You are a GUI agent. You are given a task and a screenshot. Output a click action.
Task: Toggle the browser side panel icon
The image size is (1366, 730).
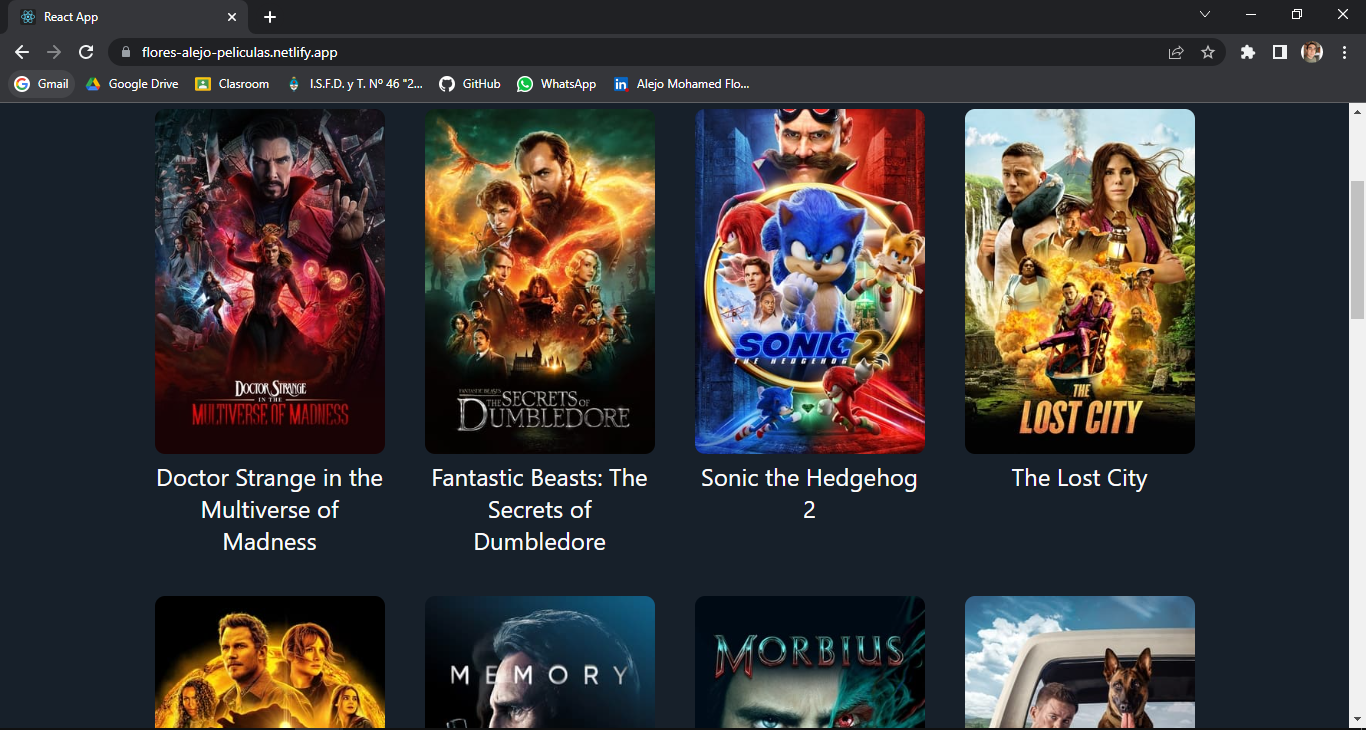tap(1279, 52)
